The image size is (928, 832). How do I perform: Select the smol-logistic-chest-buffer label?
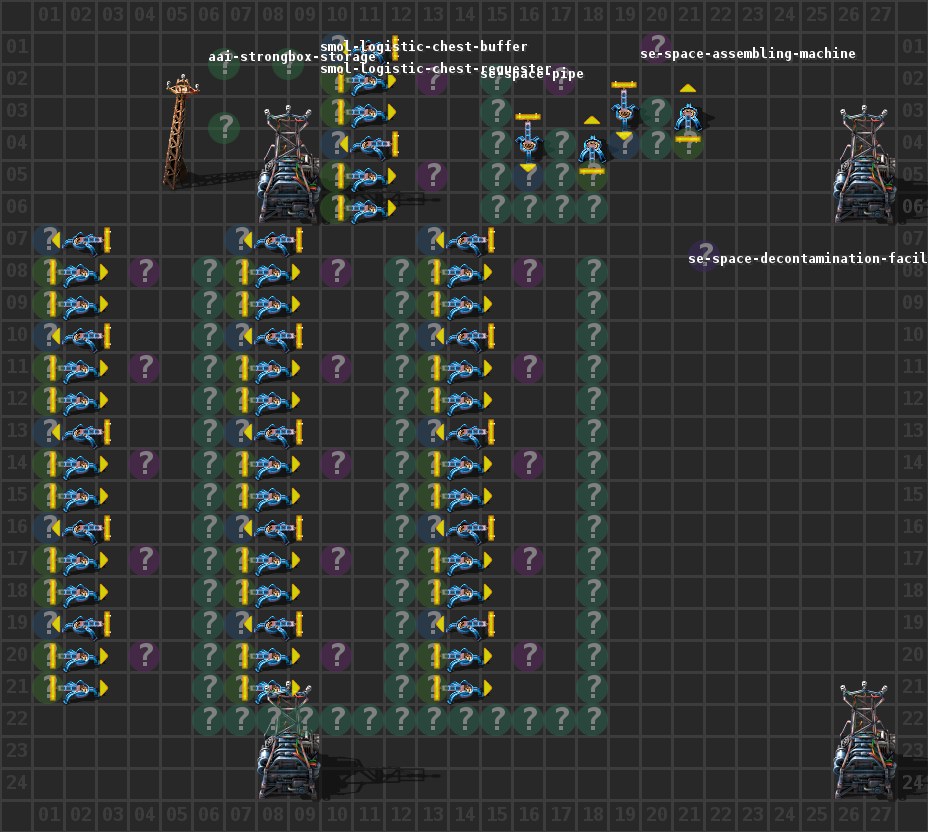424,46
